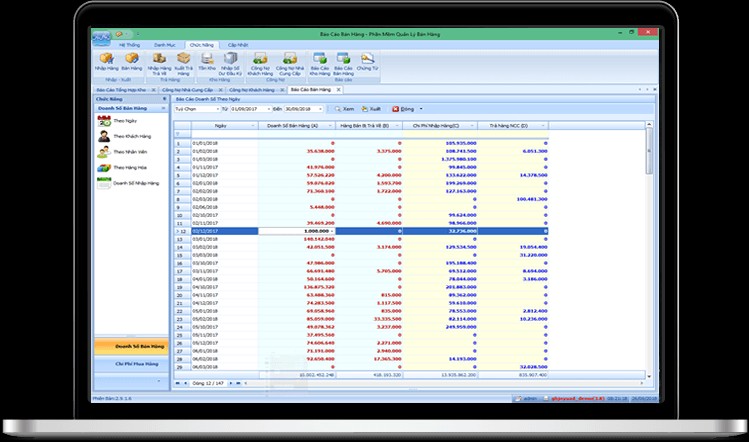
Task: Select Theo Hàng Hóa report icon
Action: [104, 168]
